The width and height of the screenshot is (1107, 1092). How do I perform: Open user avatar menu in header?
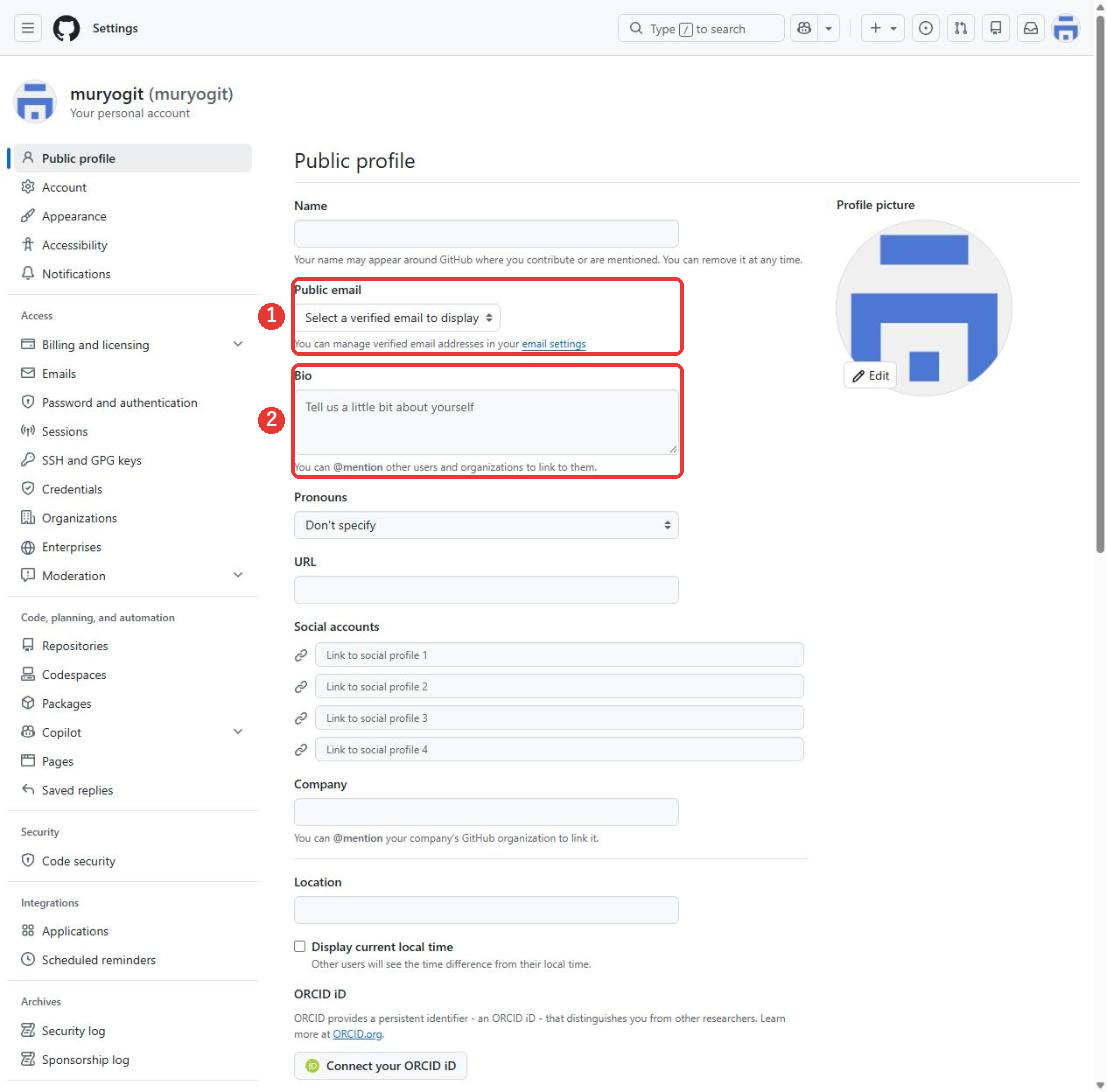1065,28
